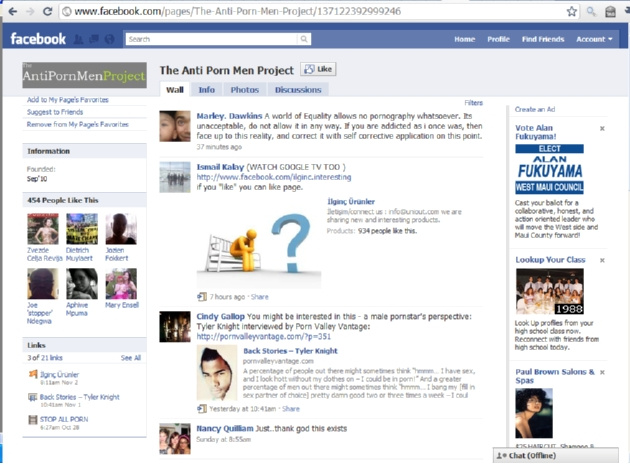Click the question mark figure thumbnail
The image size is (630, 465).
click(259, 243)
